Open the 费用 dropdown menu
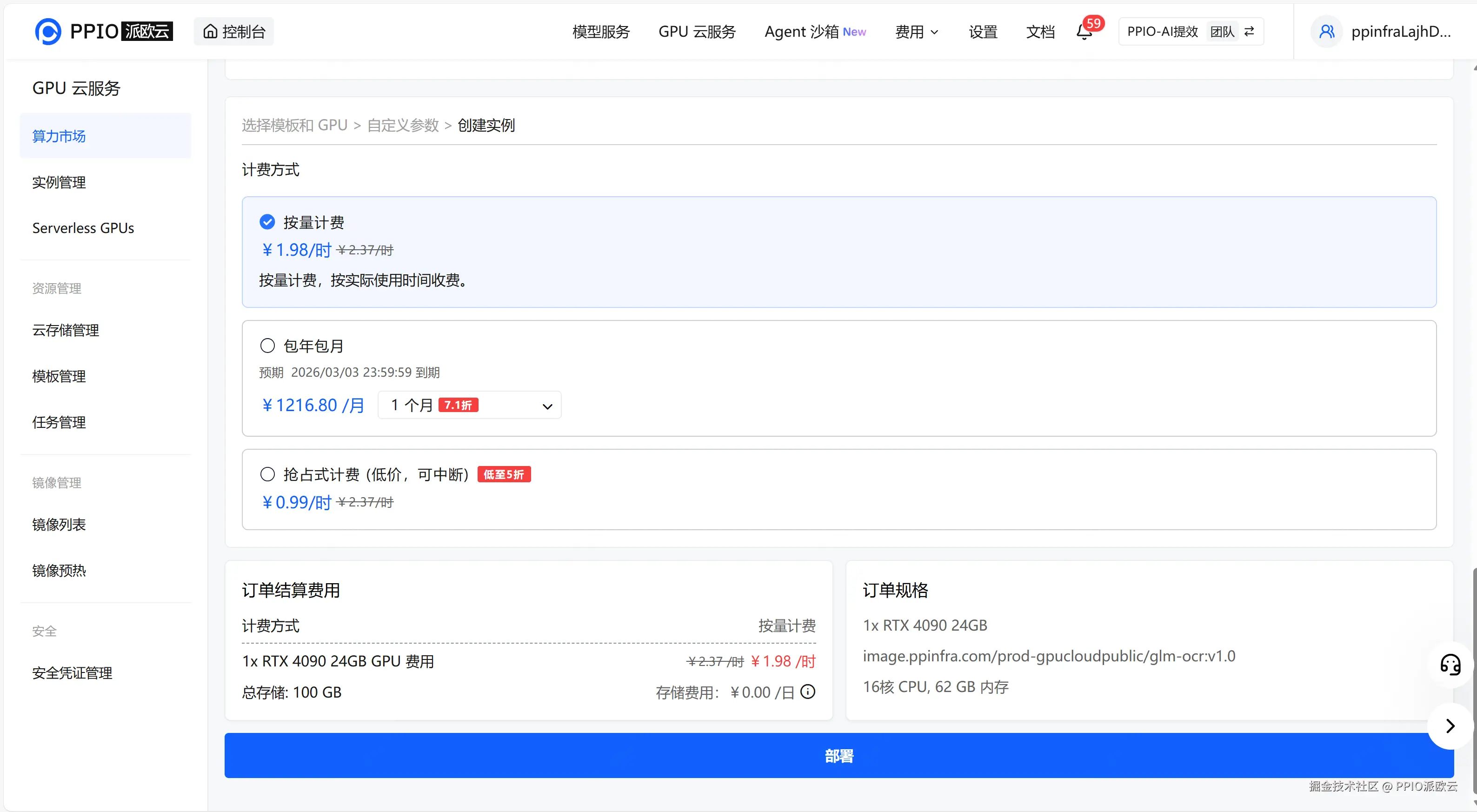The image size is (1477, 812). click(916, 32)
